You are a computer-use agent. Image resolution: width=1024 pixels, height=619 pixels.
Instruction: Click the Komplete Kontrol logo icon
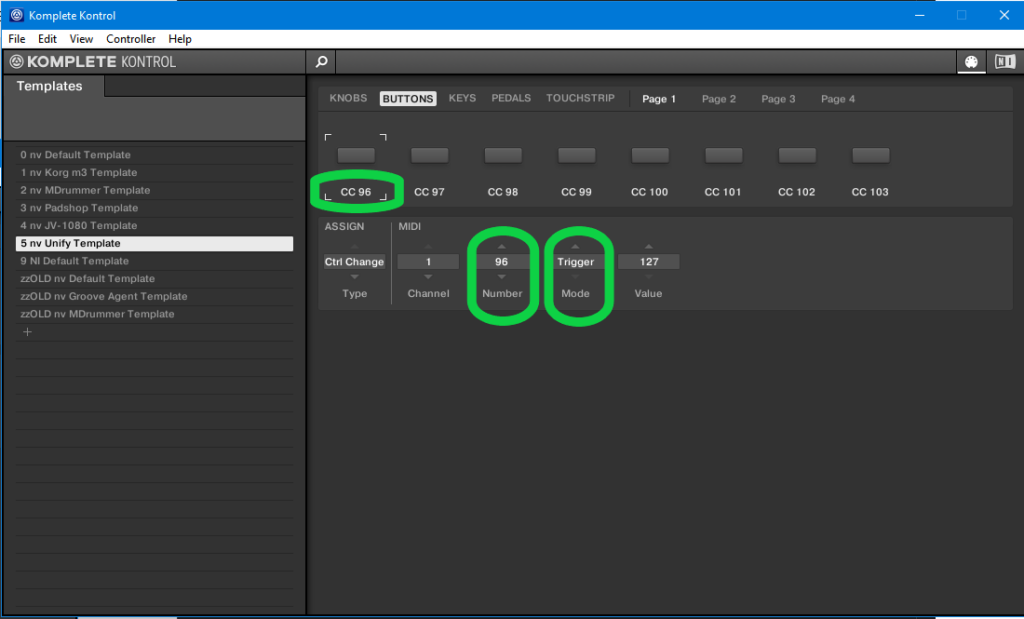pos(16,62)
